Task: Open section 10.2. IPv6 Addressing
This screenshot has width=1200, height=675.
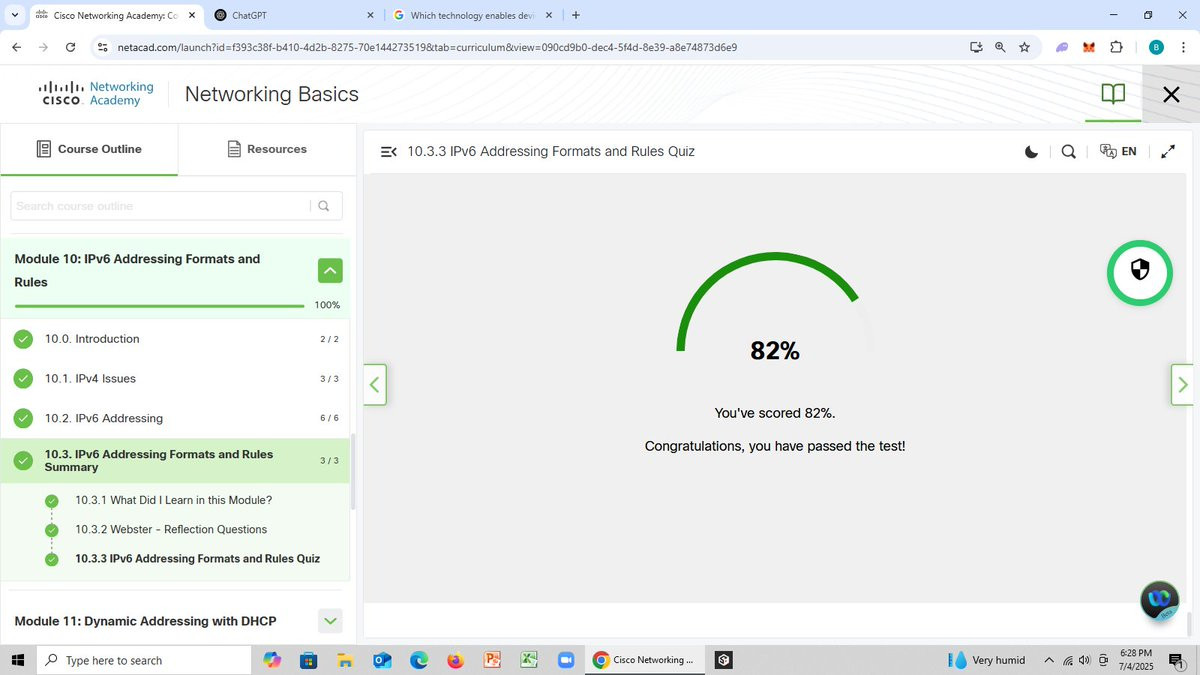Action: pos(176,418)
